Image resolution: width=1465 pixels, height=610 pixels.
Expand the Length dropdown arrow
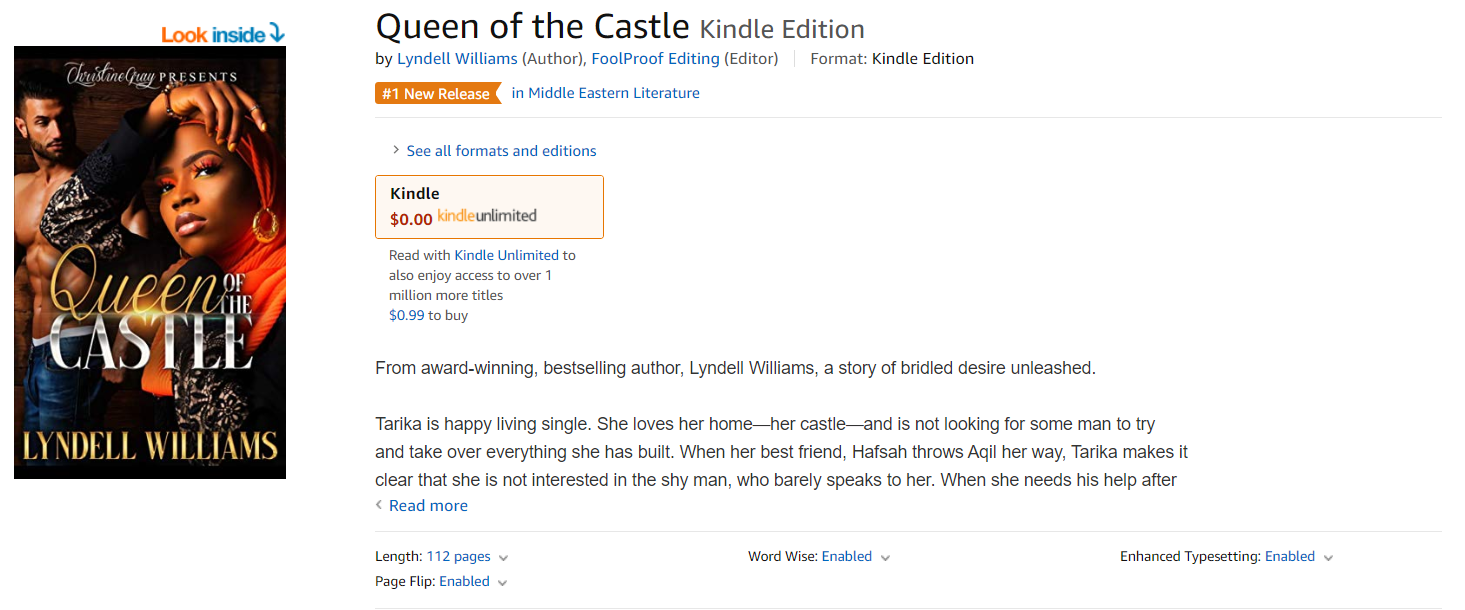503,558
